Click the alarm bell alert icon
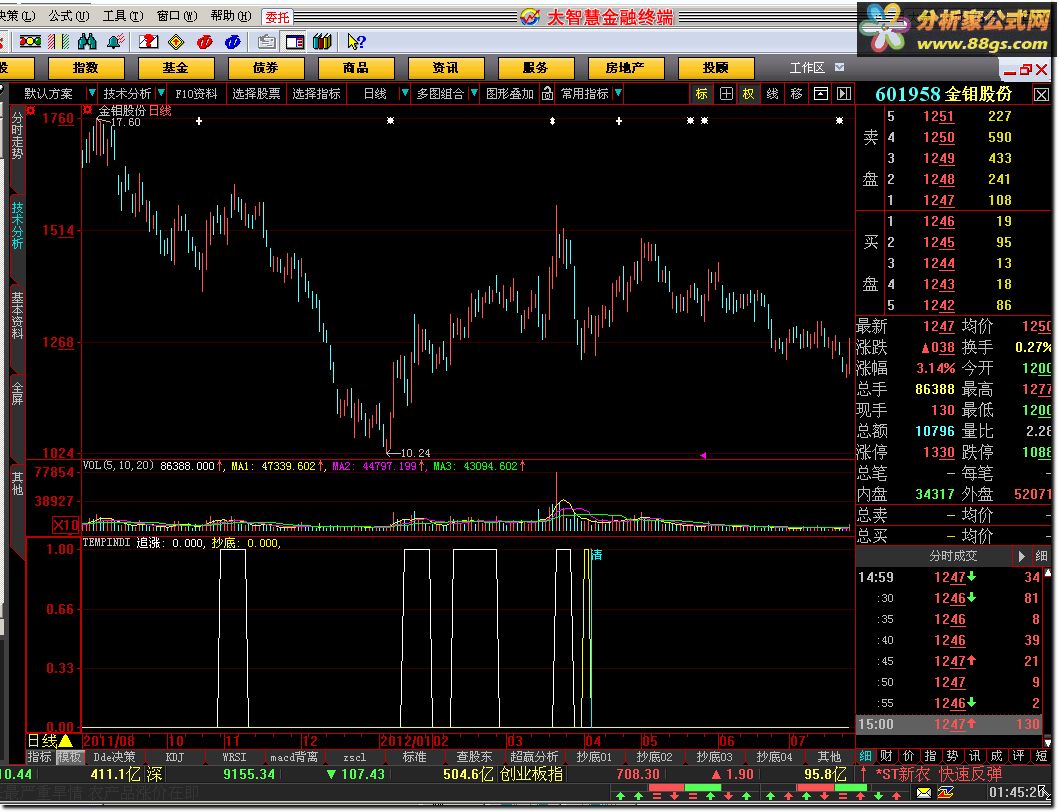 coord(115,42)
